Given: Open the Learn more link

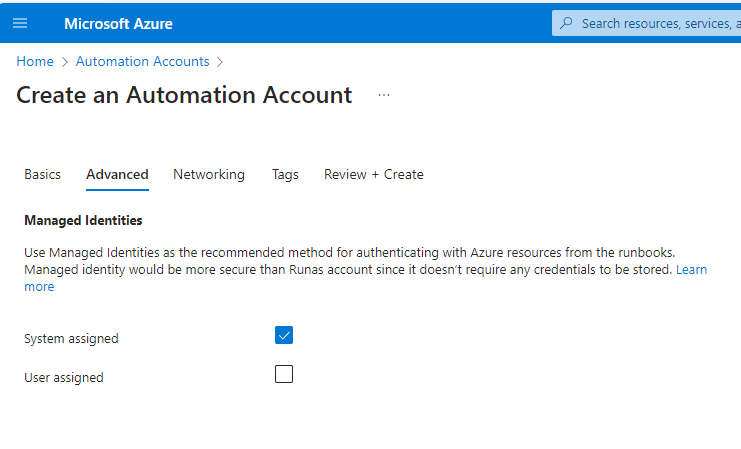Looking at the screenshot, I should click(x=691, y=269).
